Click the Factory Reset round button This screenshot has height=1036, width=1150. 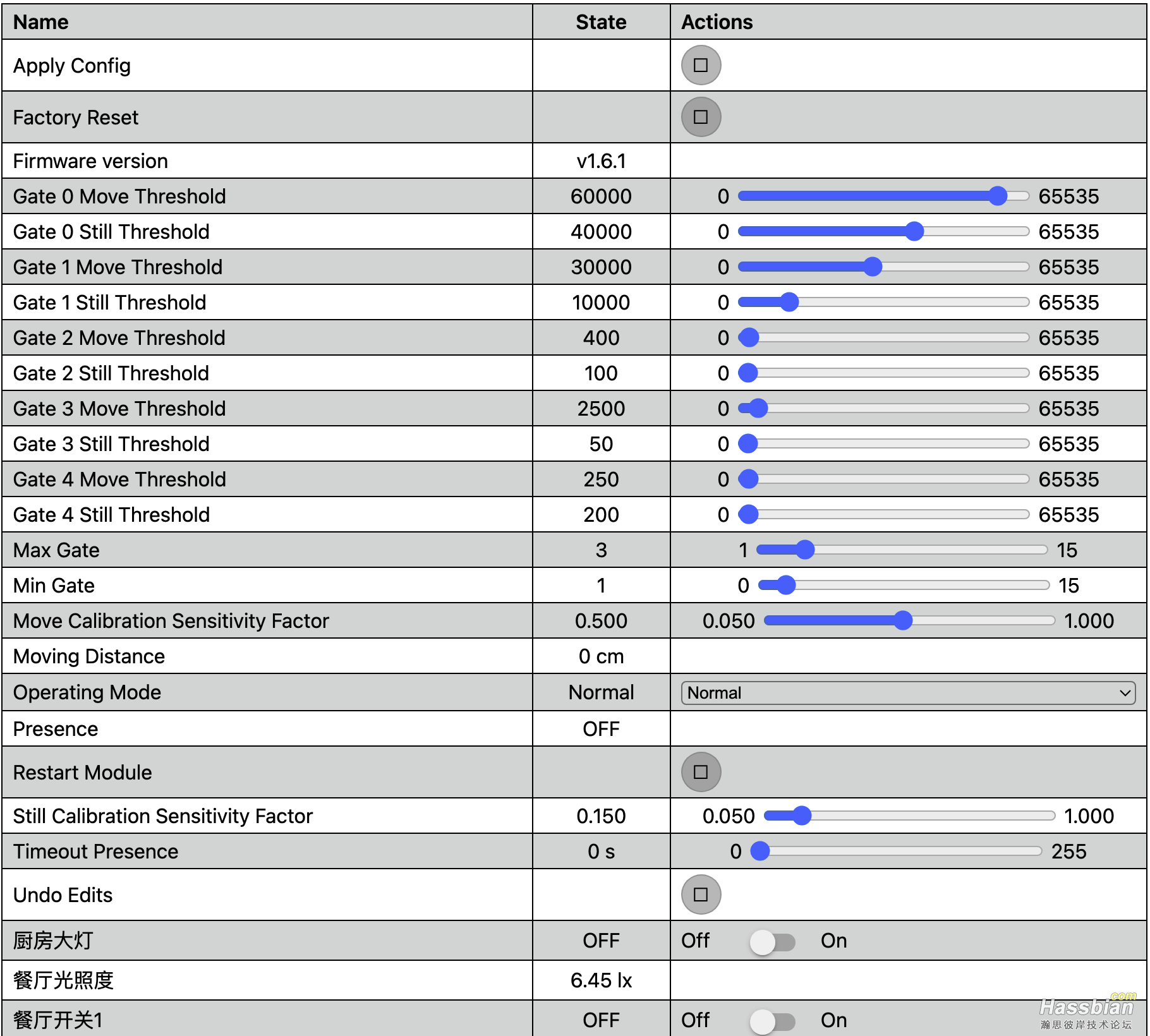(701, 117)
